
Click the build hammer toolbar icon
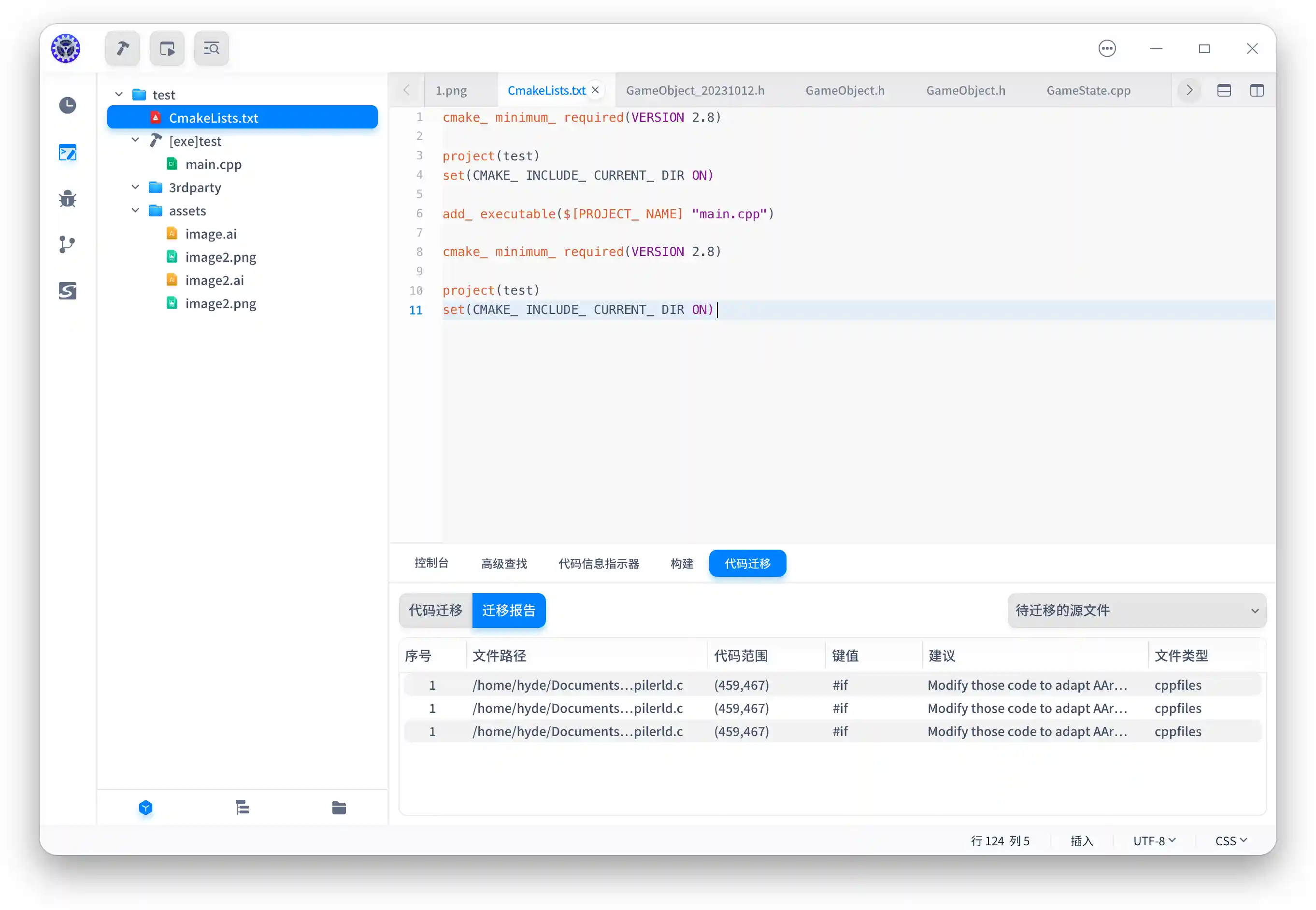coord(123,48)
